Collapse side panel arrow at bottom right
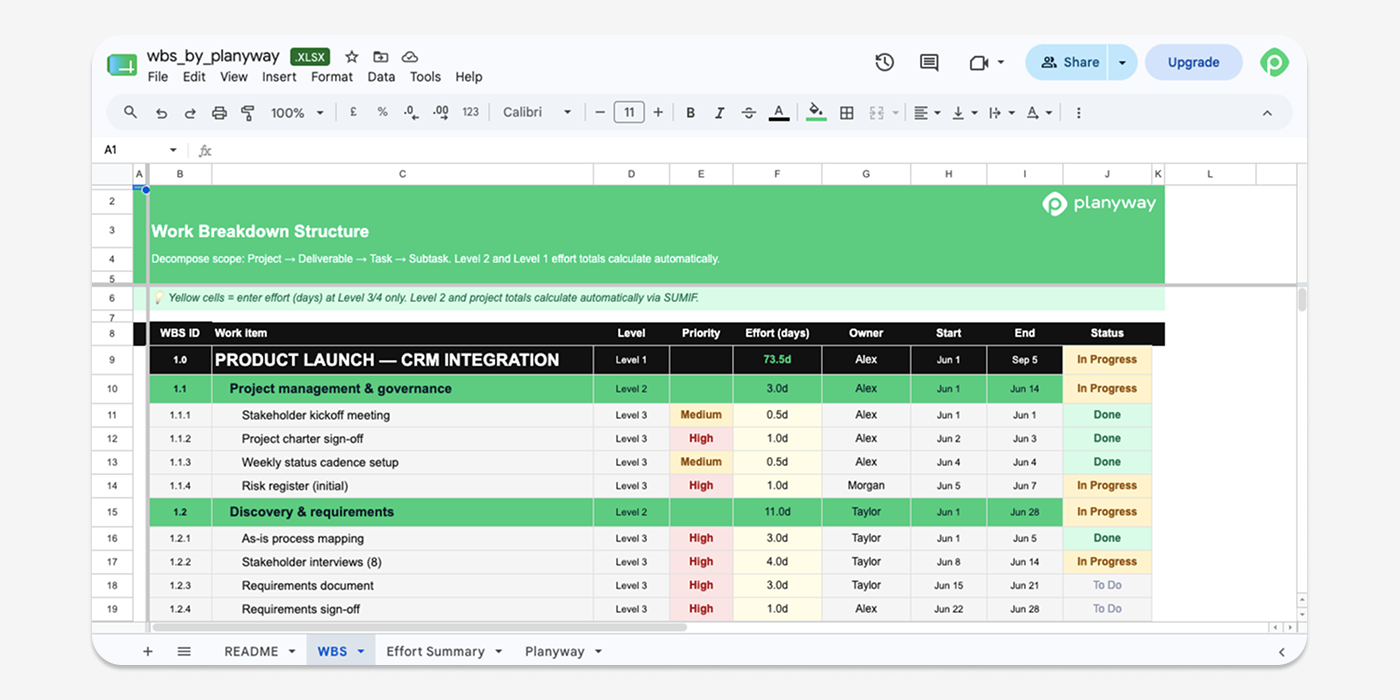Image resolution: width=1400 pixels, height=700 pixels. pyautogui.click(x=1282, y=652)
